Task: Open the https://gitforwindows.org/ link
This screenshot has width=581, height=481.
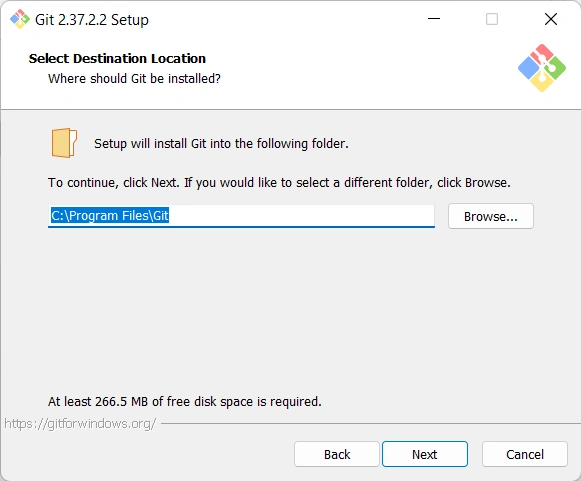Action: [x=80, y=424]
